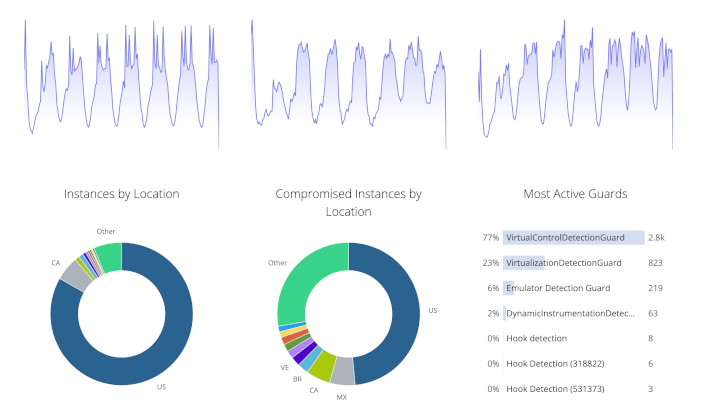Open Hook Detection (531373) entry
This screenshot has width=718, height=400.
(x=573, y=389)
